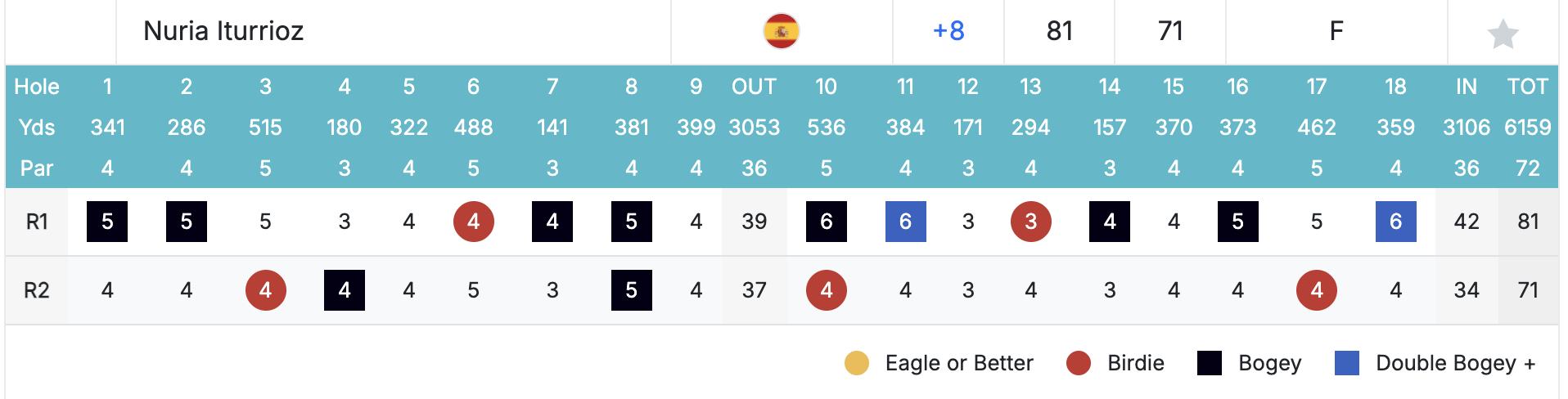This screenshot has height=399, width=1568.
Task: Click R1 double bogey on hole 18
Action: [1395, 222]
